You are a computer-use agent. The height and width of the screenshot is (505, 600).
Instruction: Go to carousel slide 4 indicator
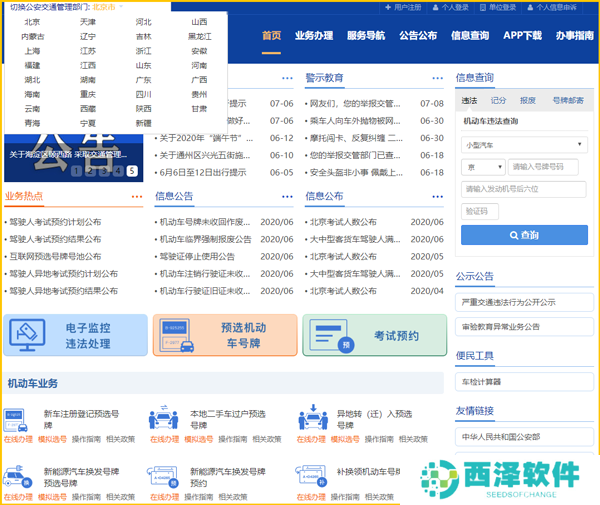118,171
